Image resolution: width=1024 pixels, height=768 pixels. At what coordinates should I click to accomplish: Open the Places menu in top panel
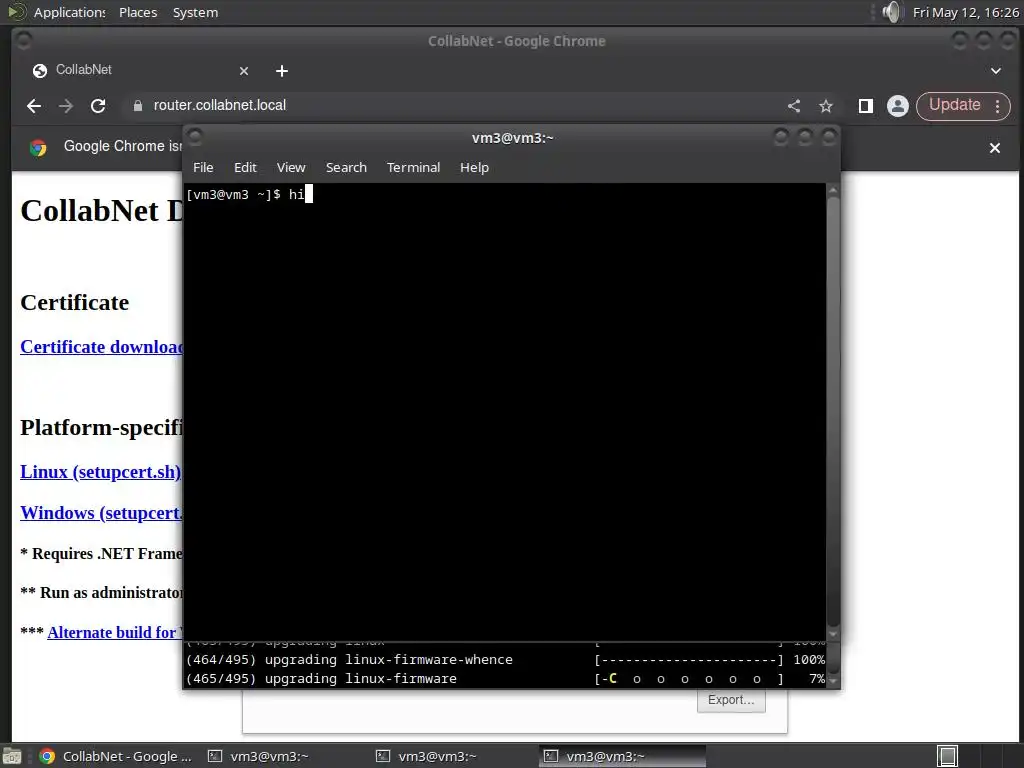pos(138,12)
